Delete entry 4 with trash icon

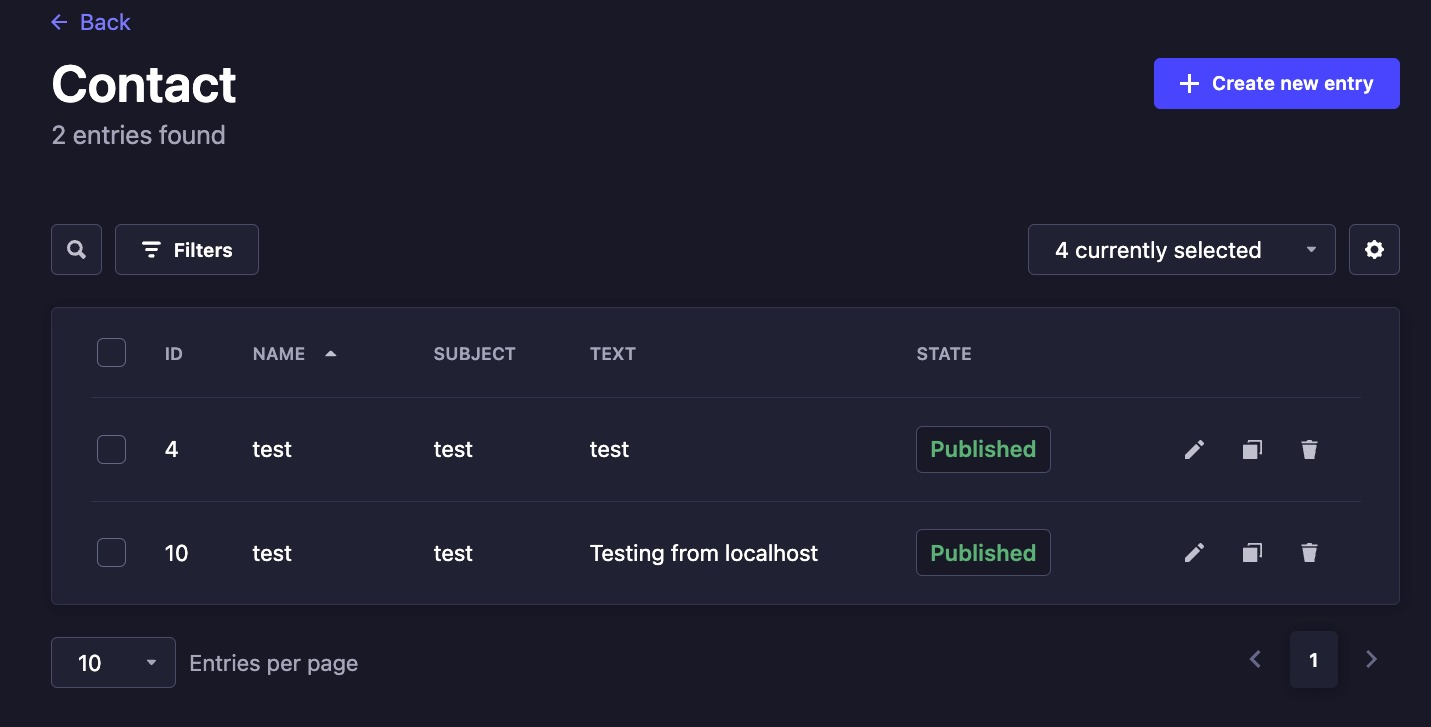1309,450
